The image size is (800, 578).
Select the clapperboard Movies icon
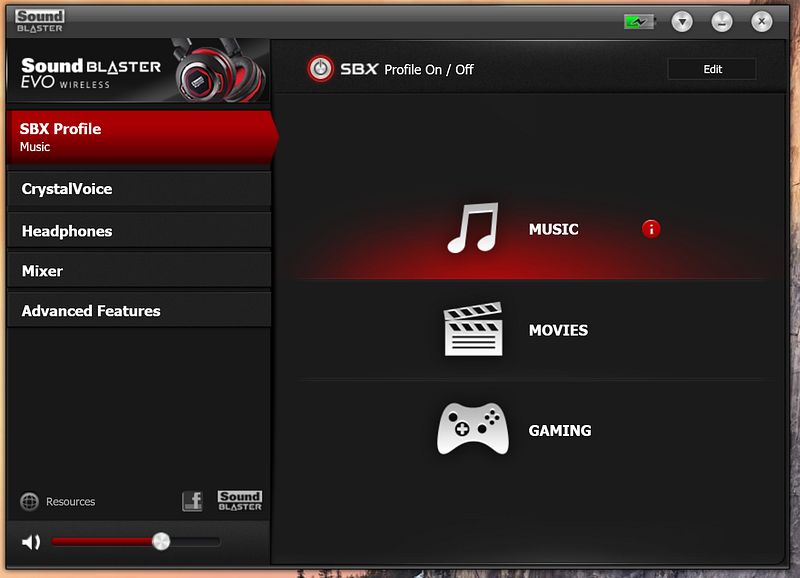[x=473, y=329]
